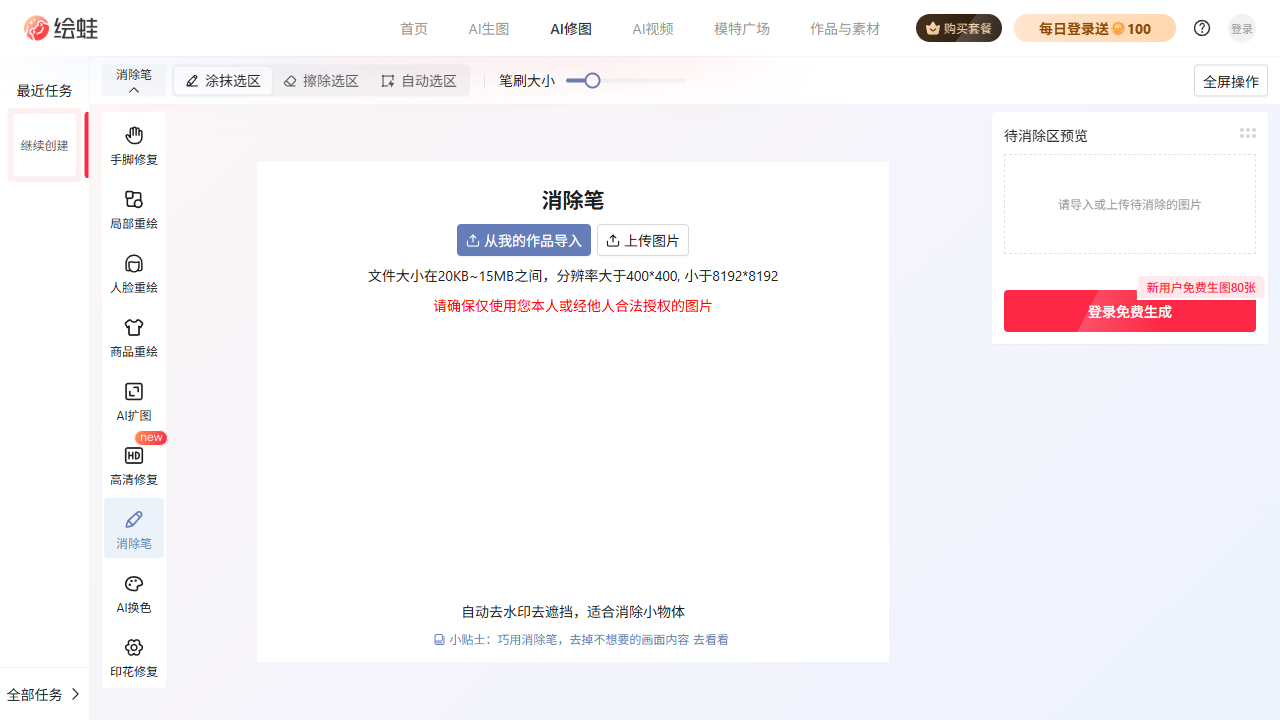Click the grid dots in preview panel
This screenshot has width=1280, height=720.
[x=1247, y=133]
